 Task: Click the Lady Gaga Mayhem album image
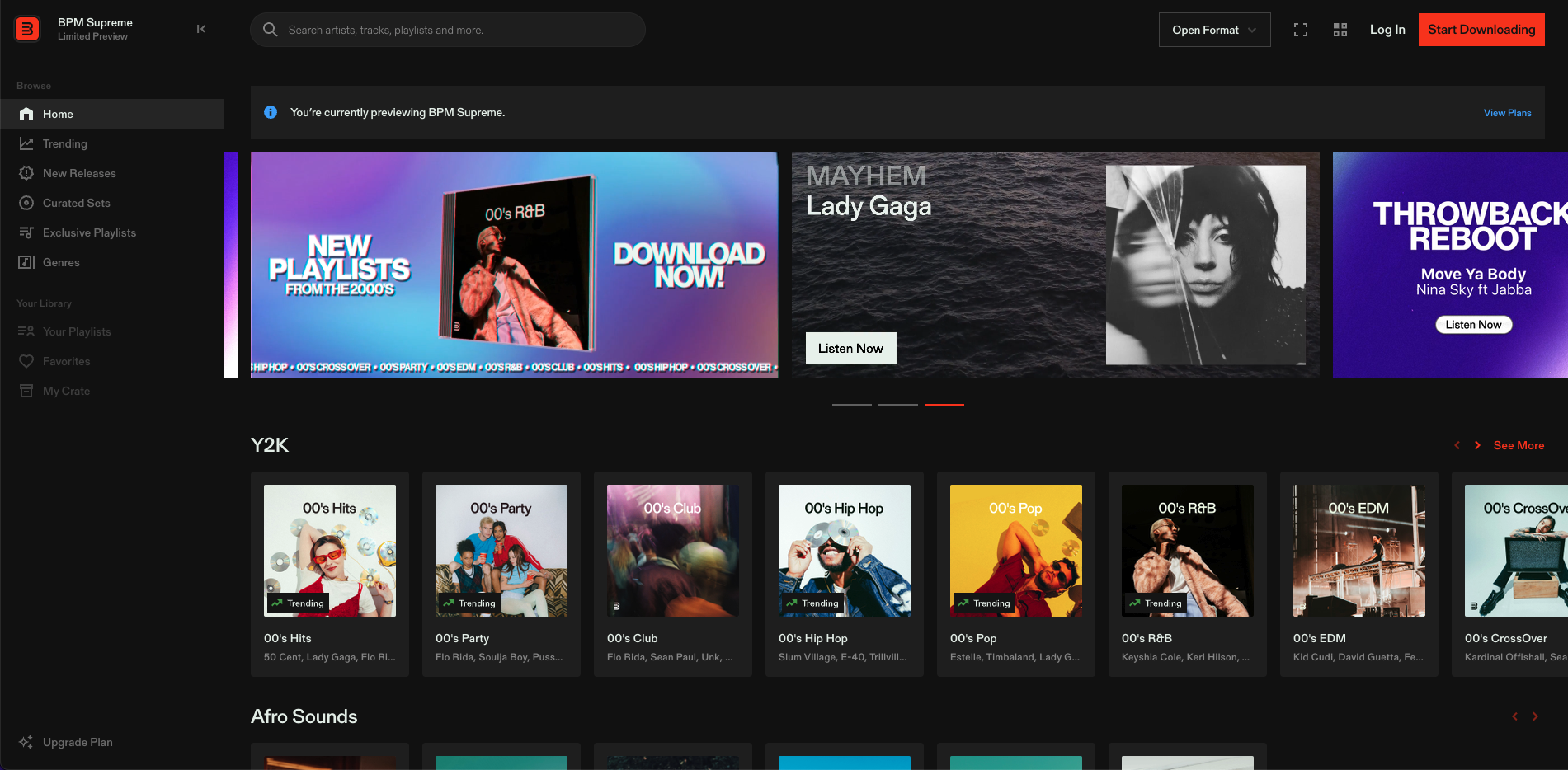coord(1206,265)
